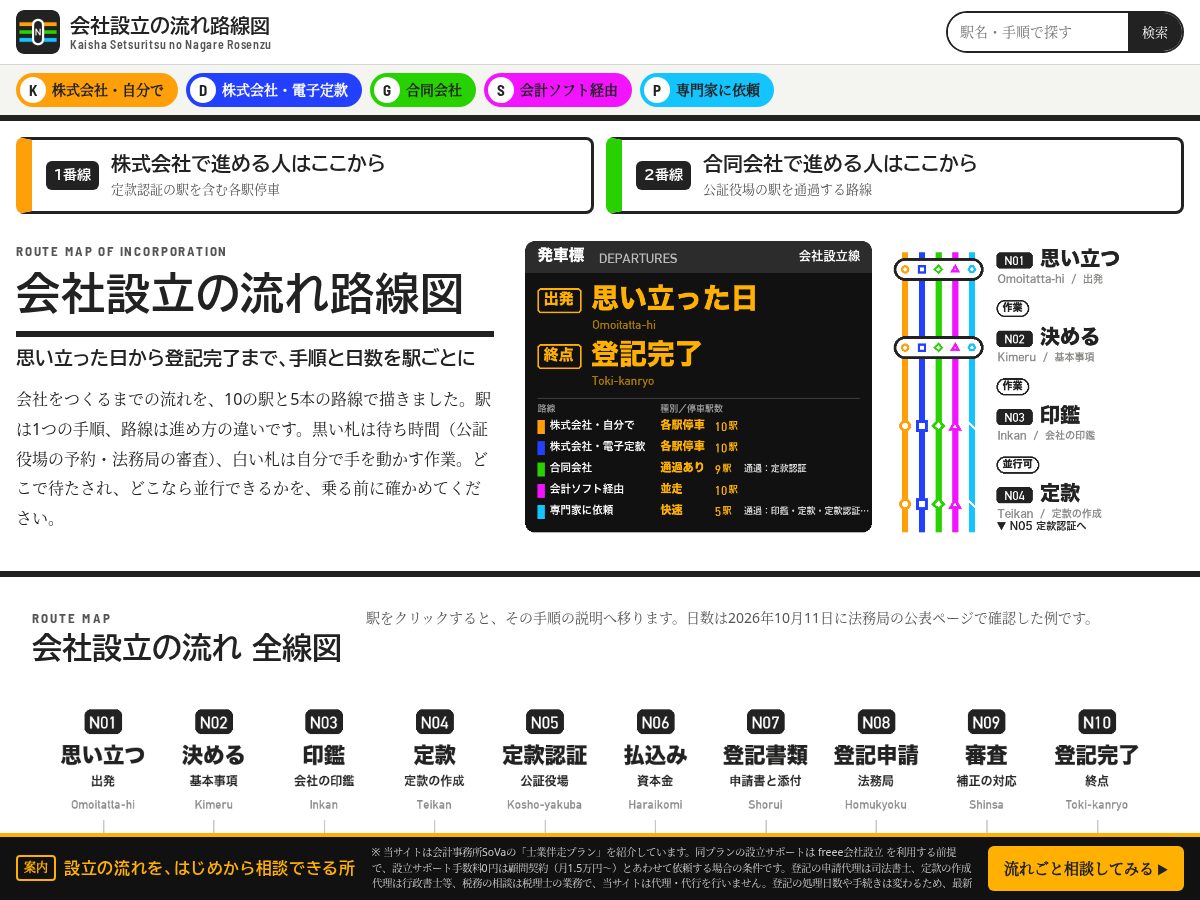Image resolution: width=1200 pixels, height=900 pixels.
Task: Click orange circle marker at N04 定款
Action: 905,504
